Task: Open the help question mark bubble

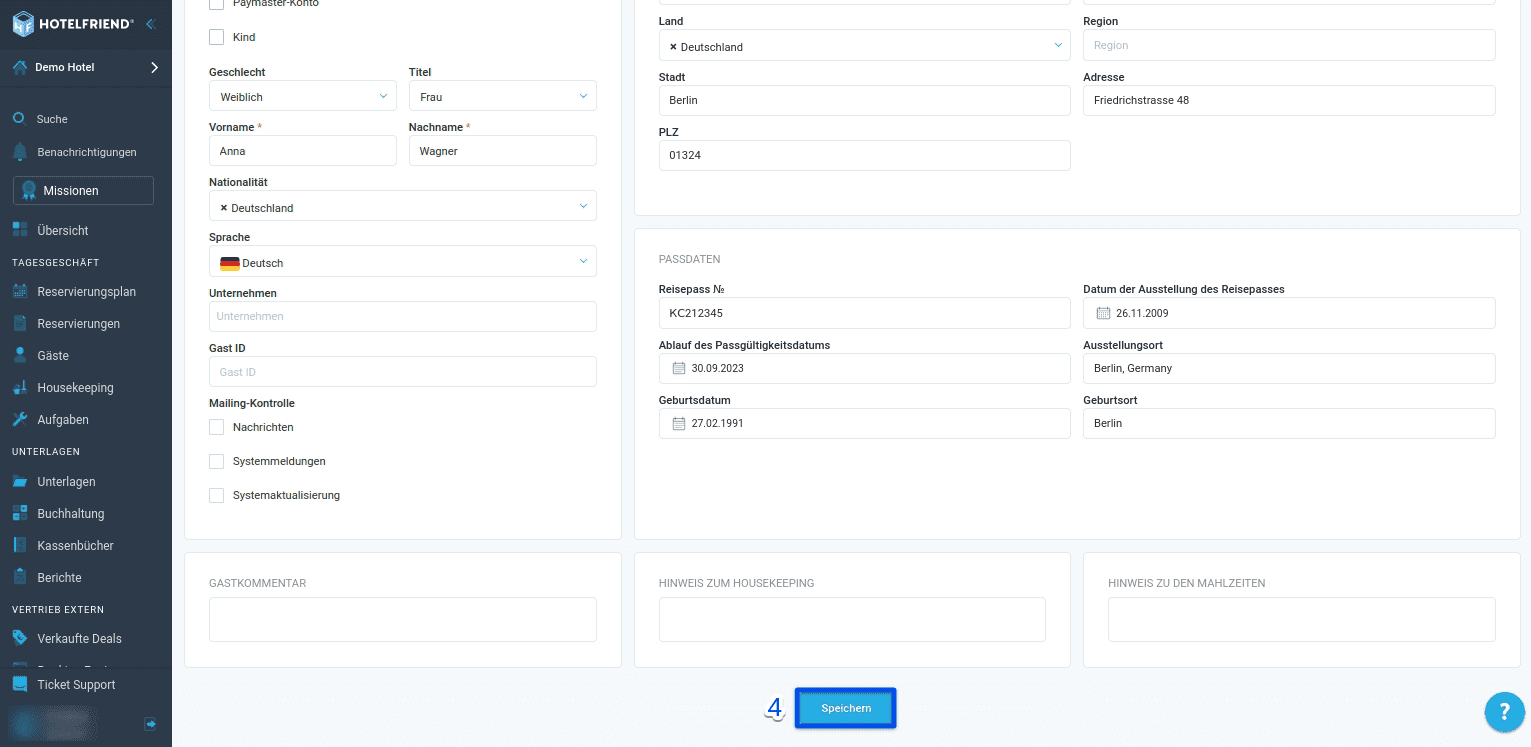Action: [x=1504, y=712]
